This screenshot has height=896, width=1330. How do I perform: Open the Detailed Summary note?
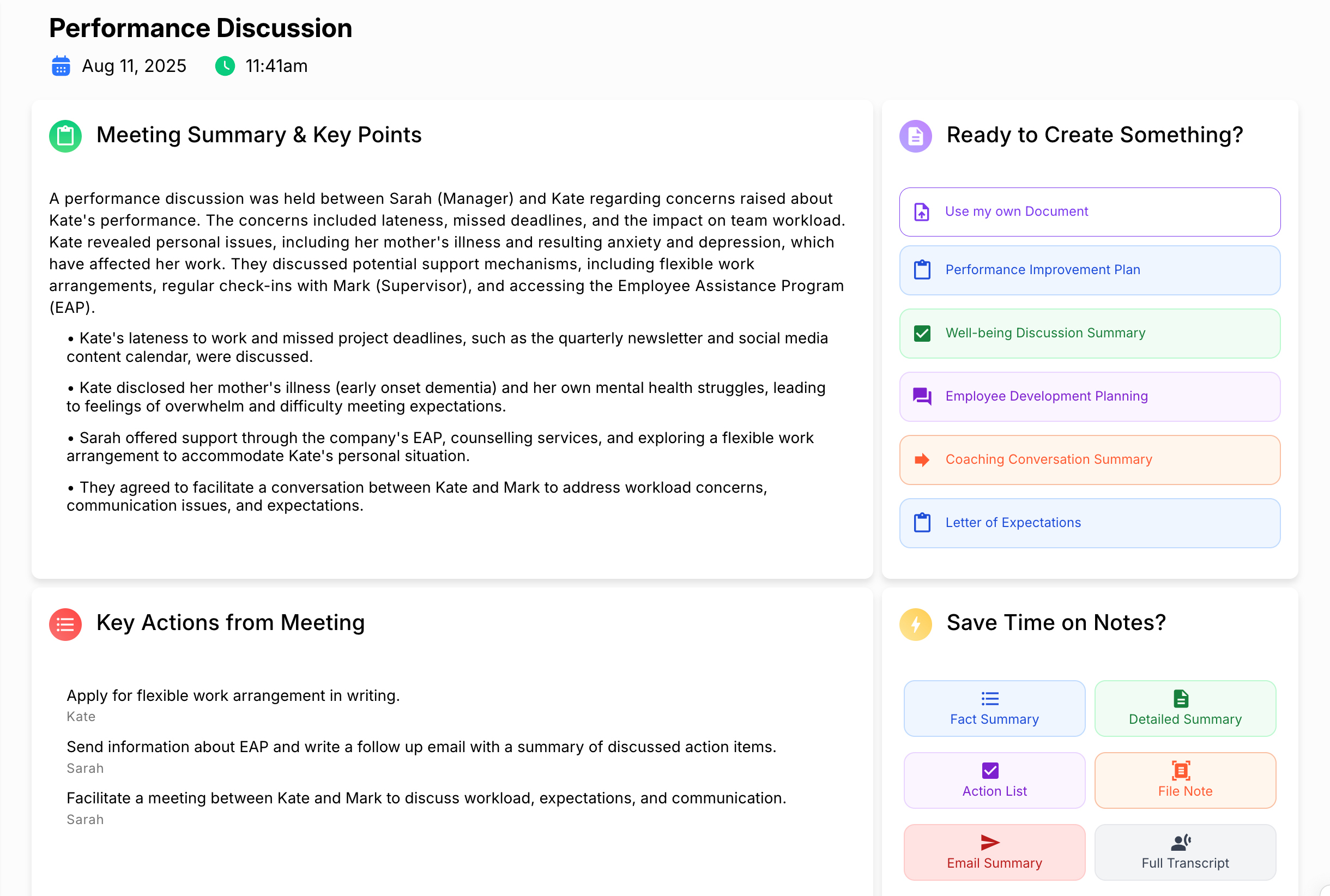point(1184,709)
